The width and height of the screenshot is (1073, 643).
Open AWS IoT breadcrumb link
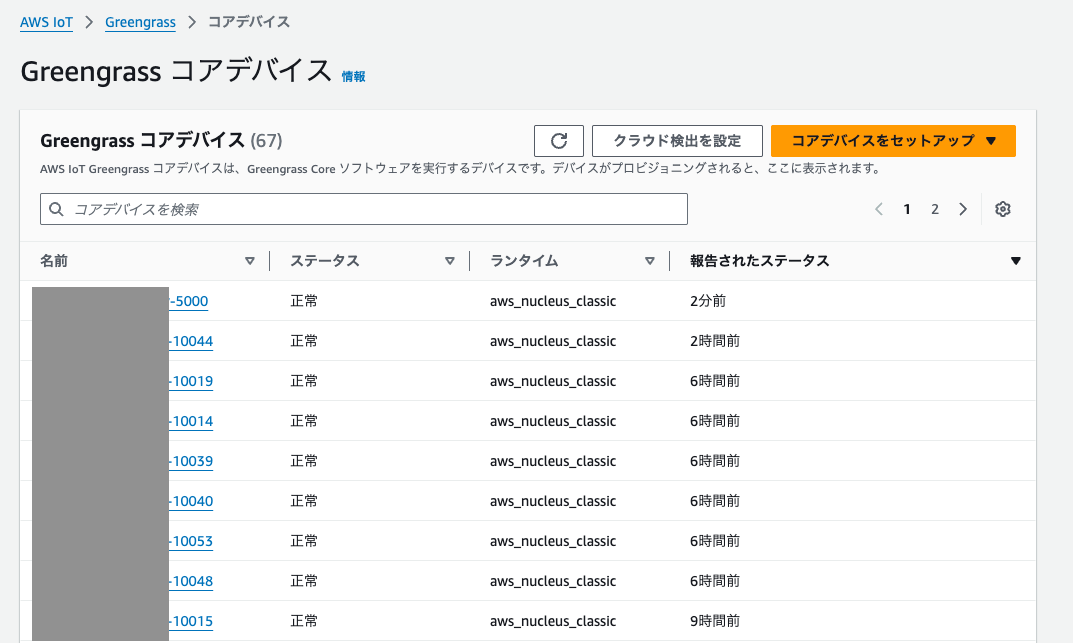click(x=46, y=23)
